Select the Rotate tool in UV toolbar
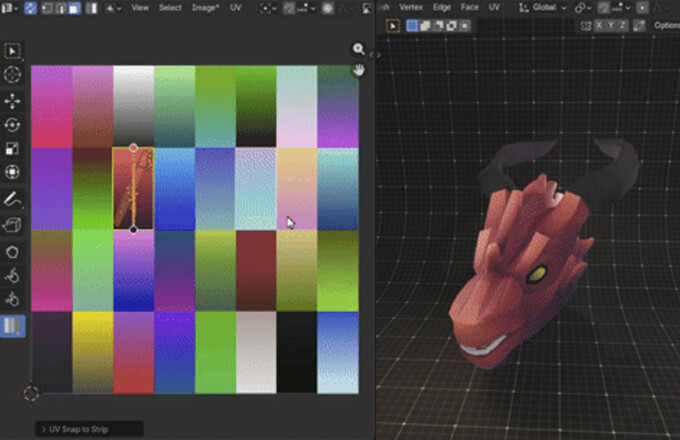 (13, 125)
